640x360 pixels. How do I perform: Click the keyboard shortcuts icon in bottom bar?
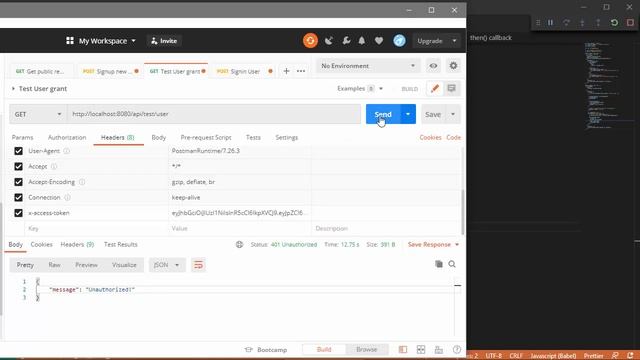point(439,349)
